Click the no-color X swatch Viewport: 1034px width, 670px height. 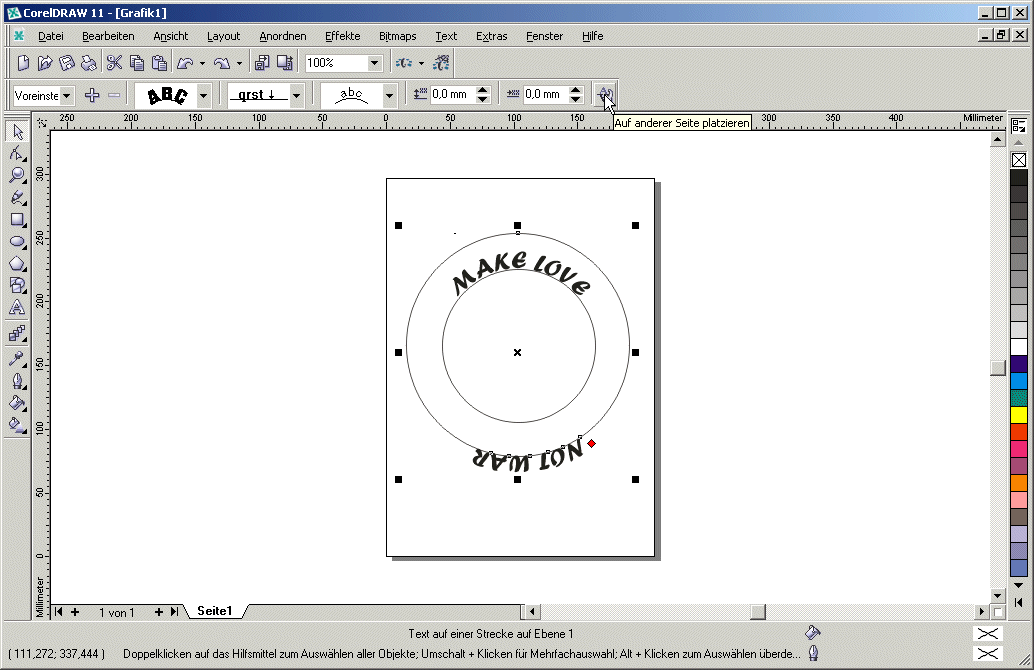click(1019, 160)
